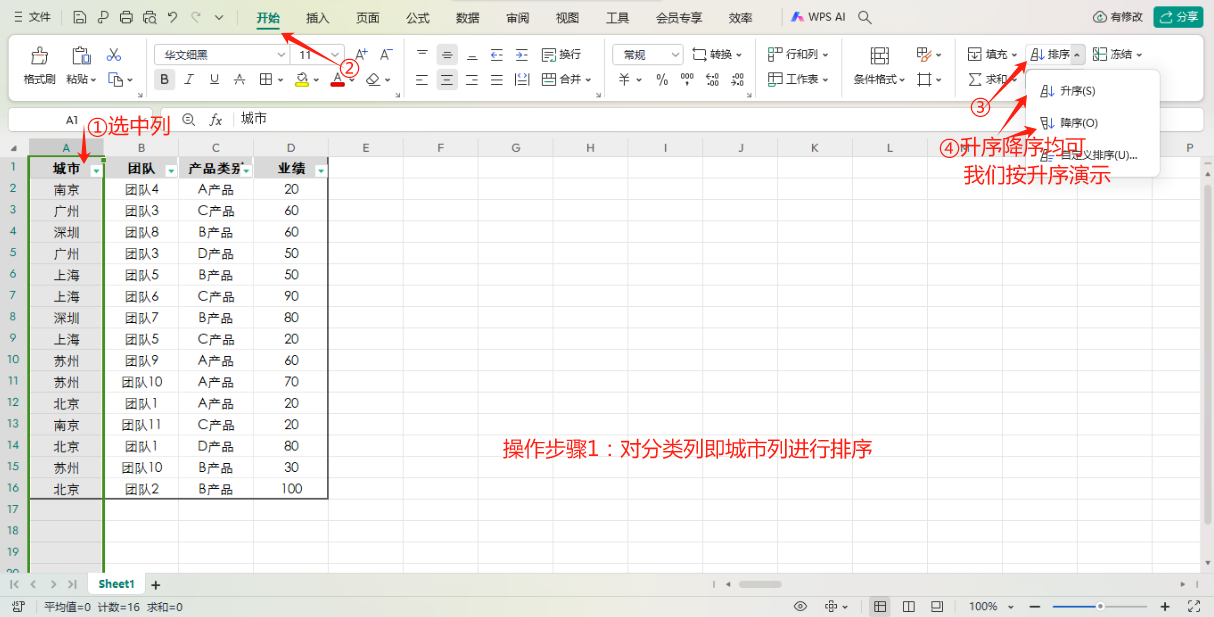
Task: Toggle Bold formatting
Action: point(164,79)
